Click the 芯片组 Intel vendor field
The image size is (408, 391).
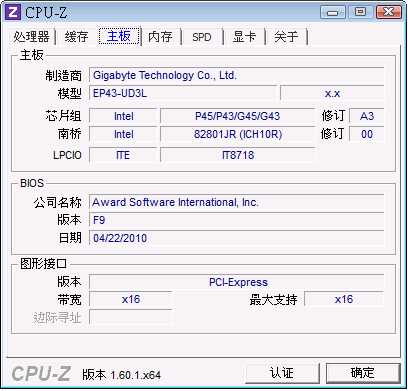[123, 116]
